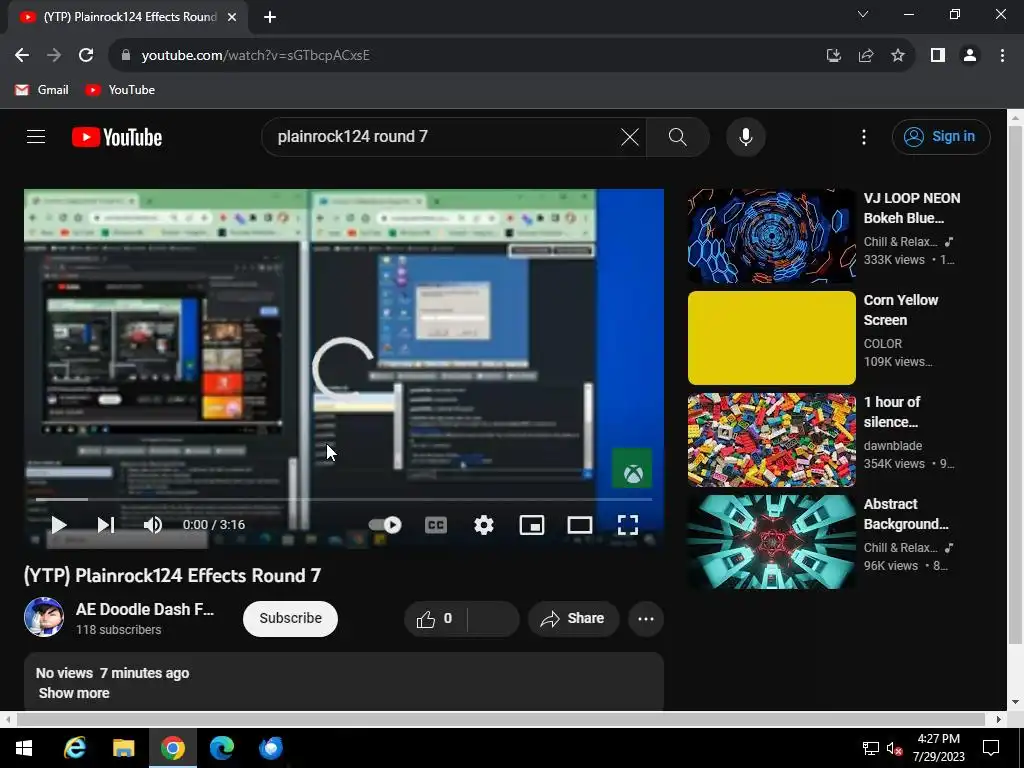Open more actions ellipsis below video
Image resolution: width=1024 pixels, height=768 pixels.
pyautogui.click(x=646, y=618)
